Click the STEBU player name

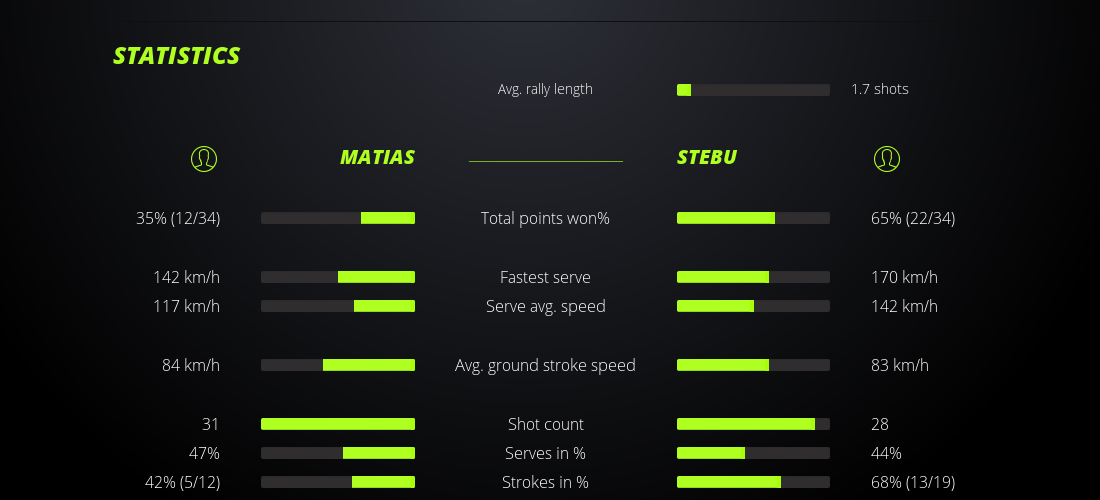707,158
